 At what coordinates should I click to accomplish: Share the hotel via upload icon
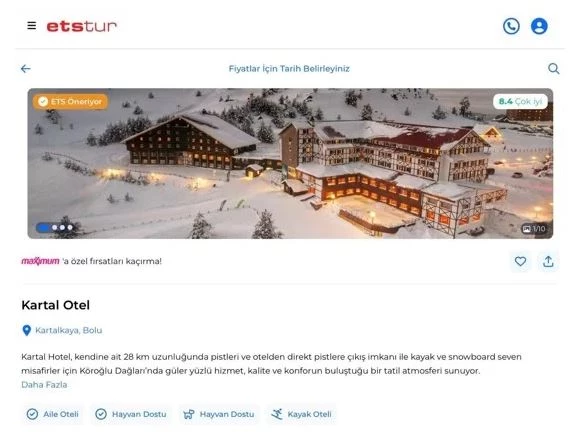[548, 261]
